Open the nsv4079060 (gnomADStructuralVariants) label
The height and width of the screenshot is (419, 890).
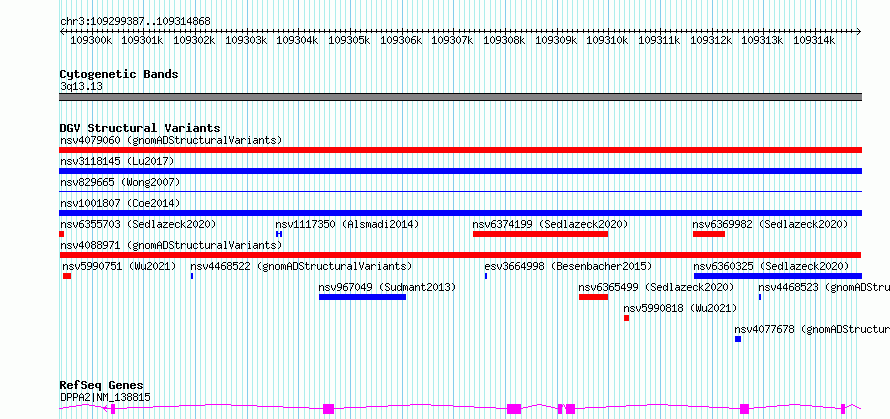[x=171, y=140]
